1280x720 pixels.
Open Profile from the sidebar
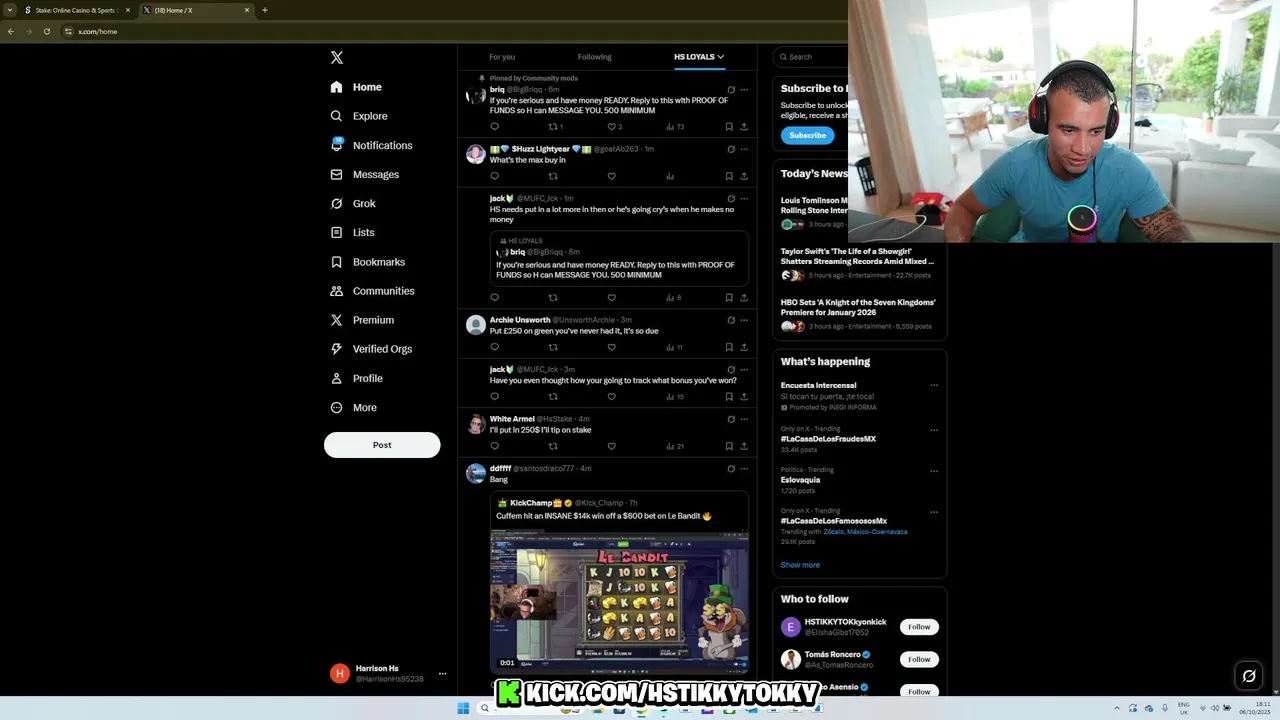[356, 378]
